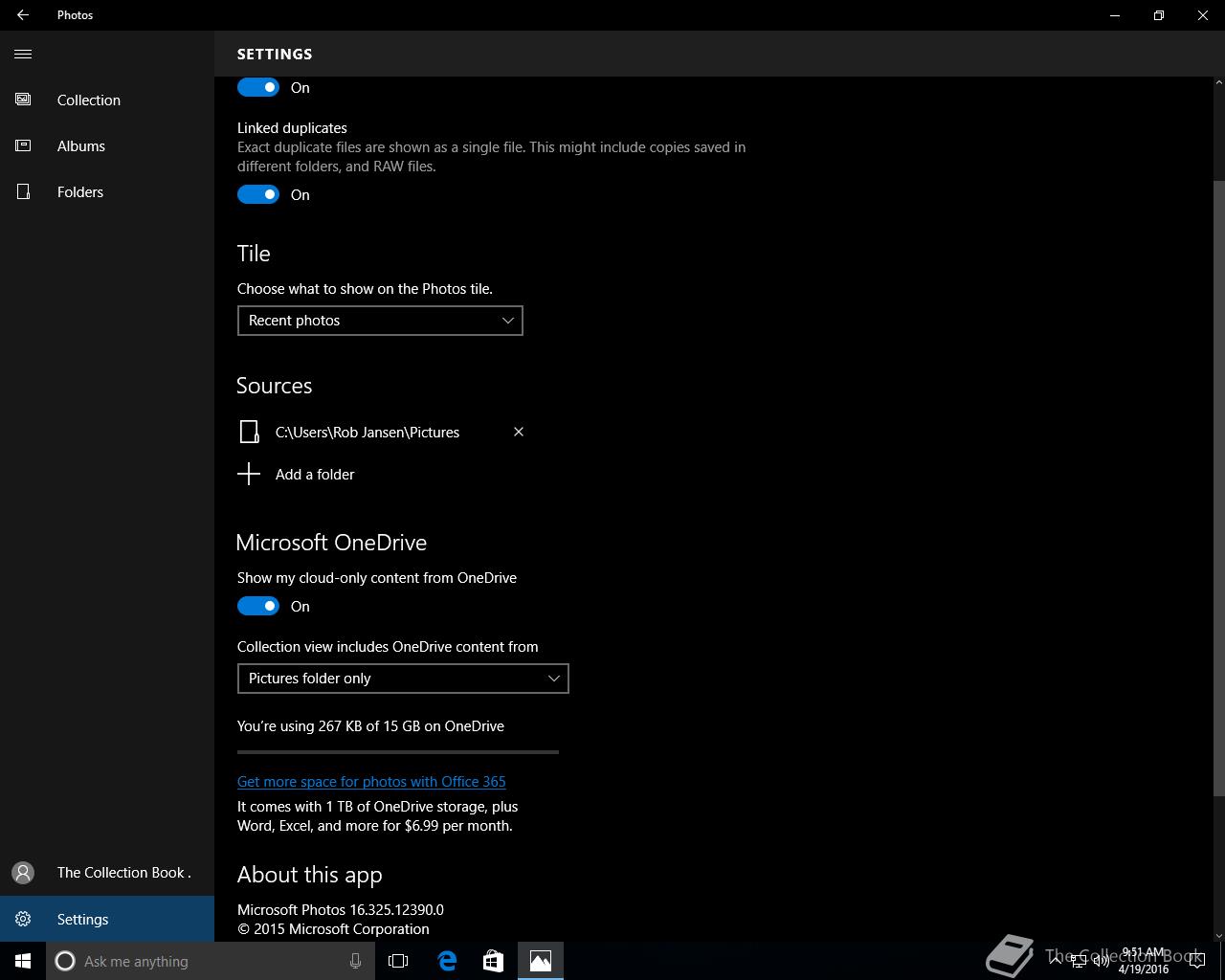Open the Action Center notifications icon
The height and width of the screenshot is (980, 1225).
[1196, 962]
